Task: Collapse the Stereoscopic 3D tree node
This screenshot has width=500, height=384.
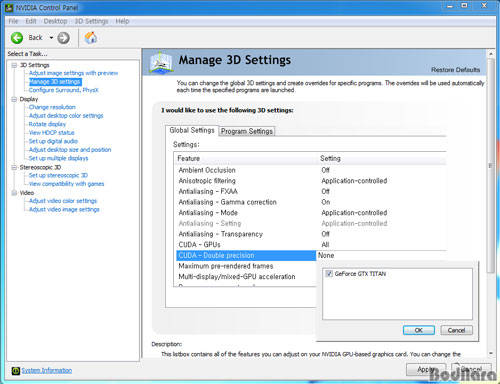Action: [14, 167]
